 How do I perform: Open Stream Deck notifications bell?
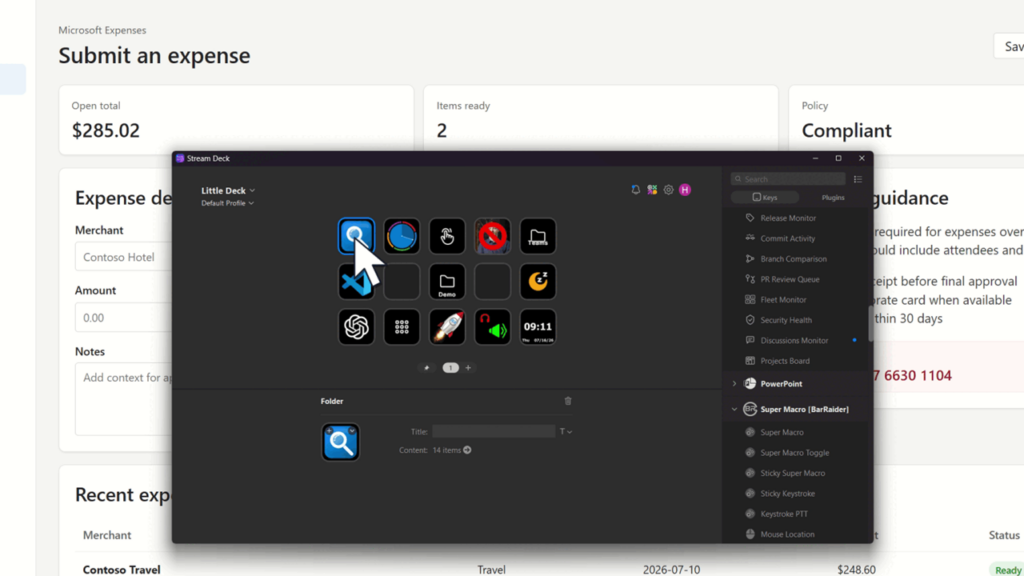(635, 189)
